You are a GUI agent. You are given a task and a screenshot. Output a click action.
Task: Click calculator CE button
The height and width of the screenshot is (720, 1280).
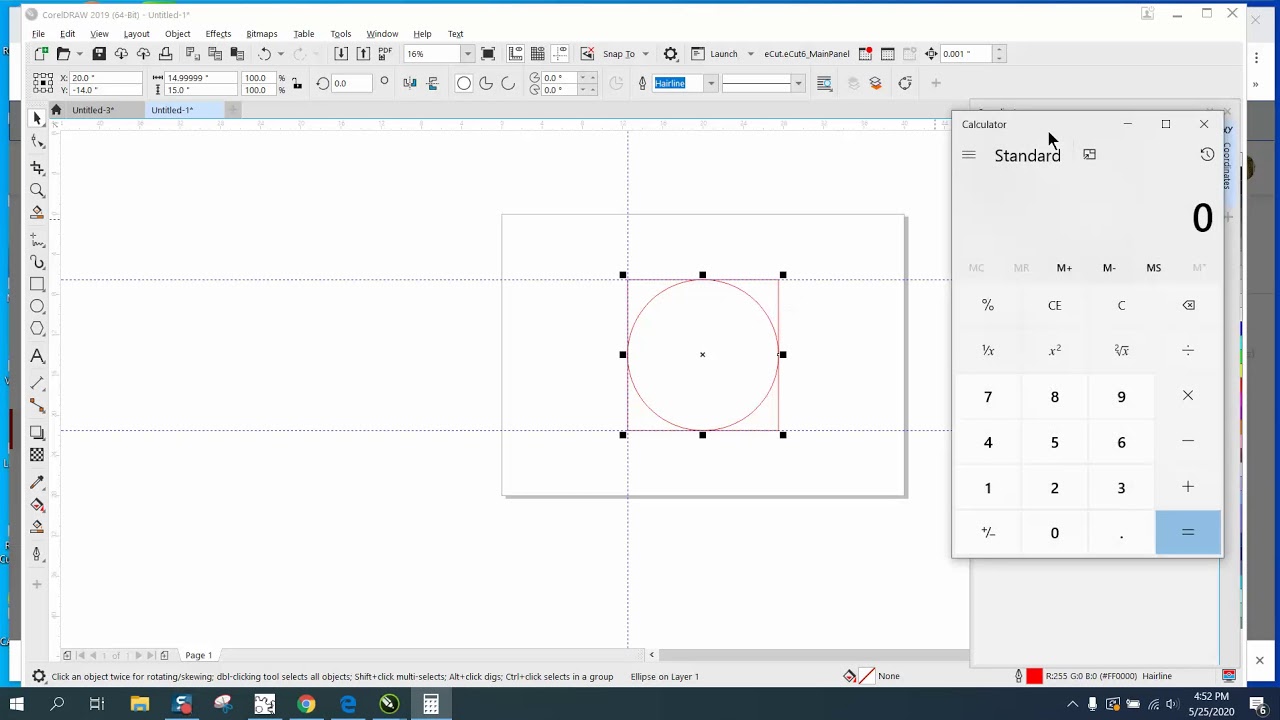click(1054, 305)
